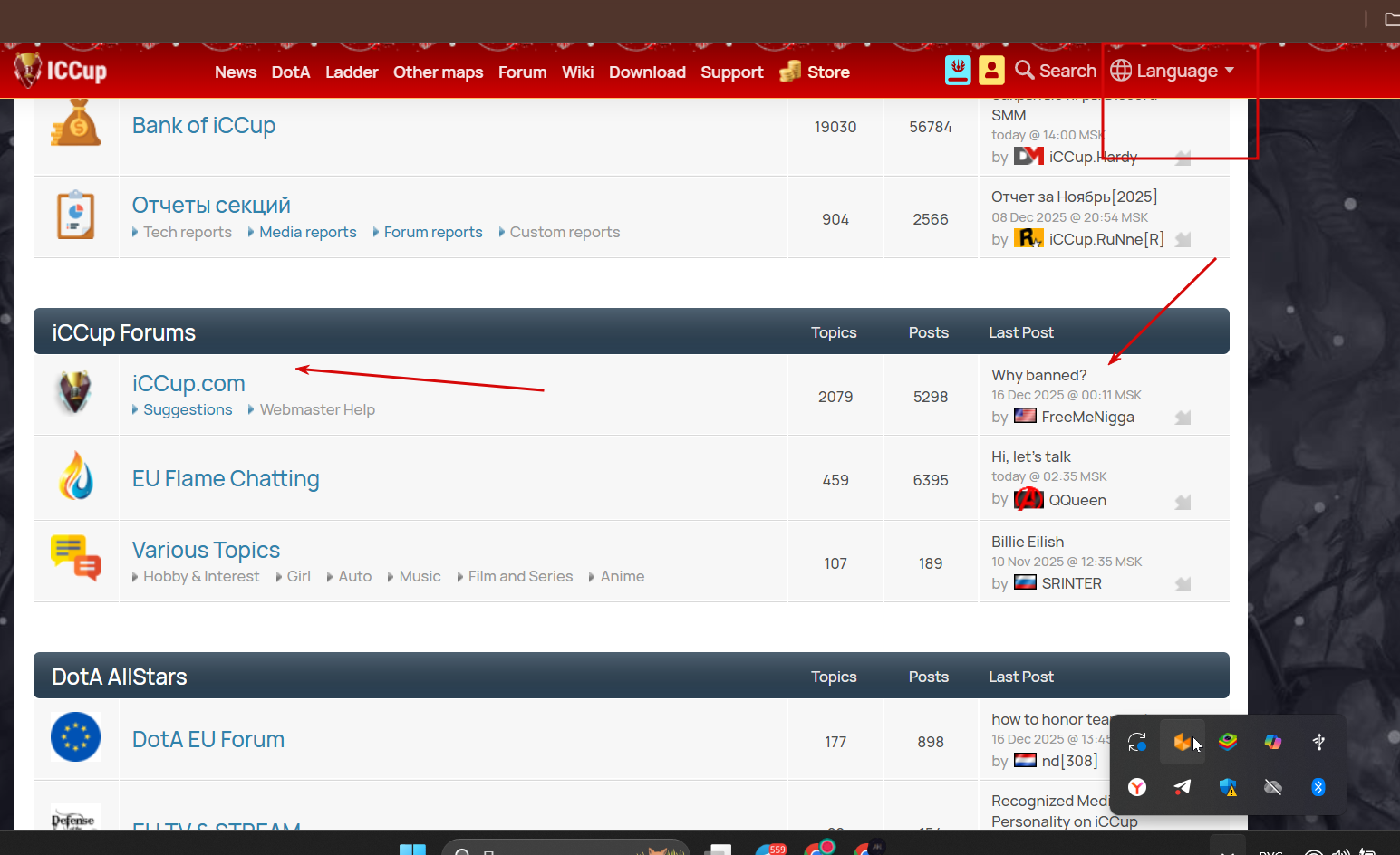Open the "Why banned?" last post
Screen dimensions: 1400x855
1038,375
